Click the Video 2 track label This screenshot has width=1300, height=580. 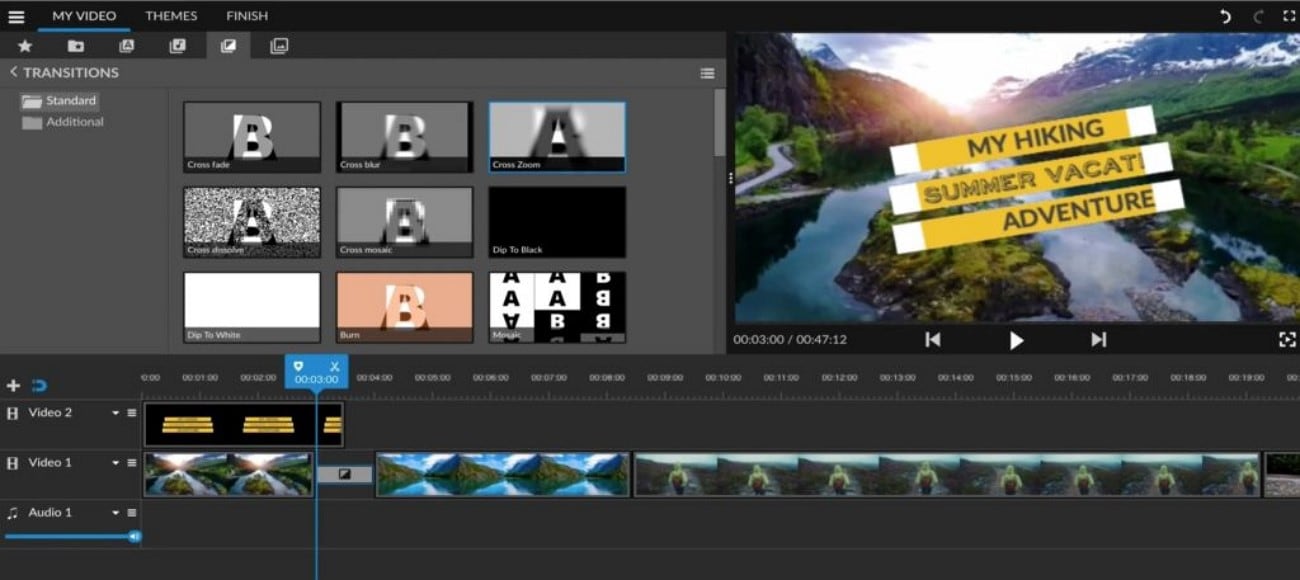[50, 413]
